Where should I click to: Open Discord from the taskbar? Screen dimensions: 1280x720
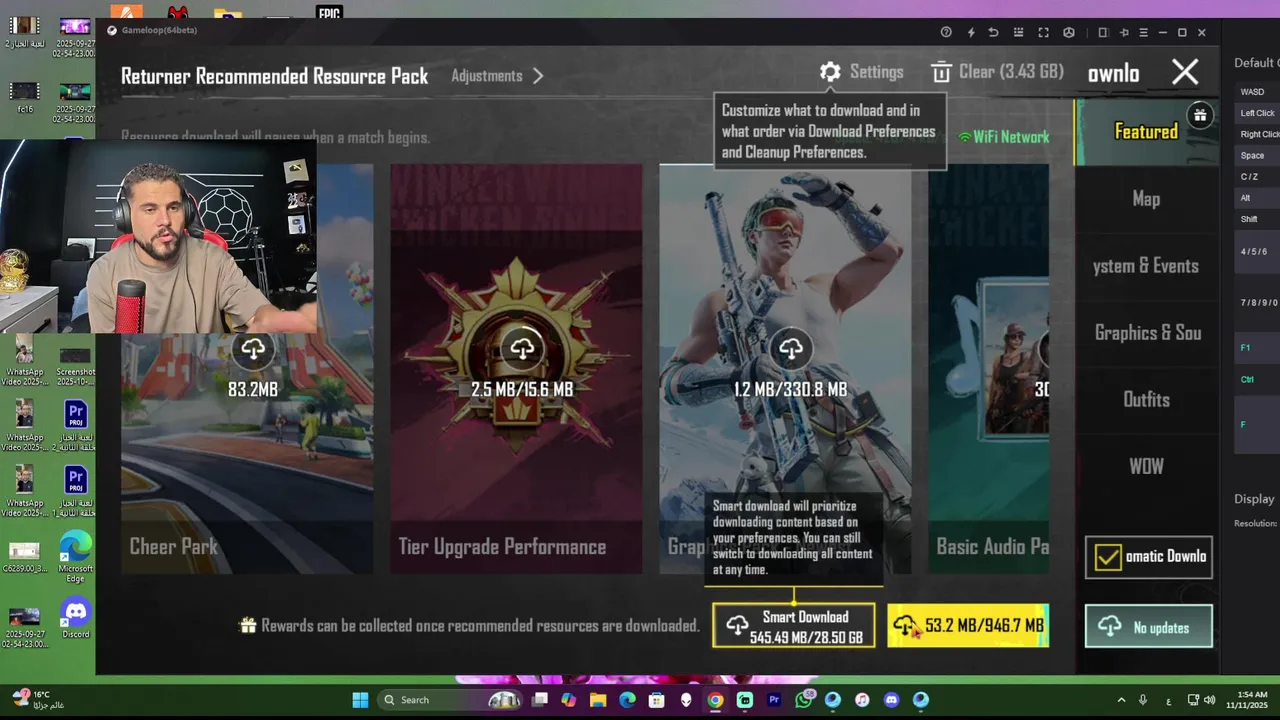[891, 700]
